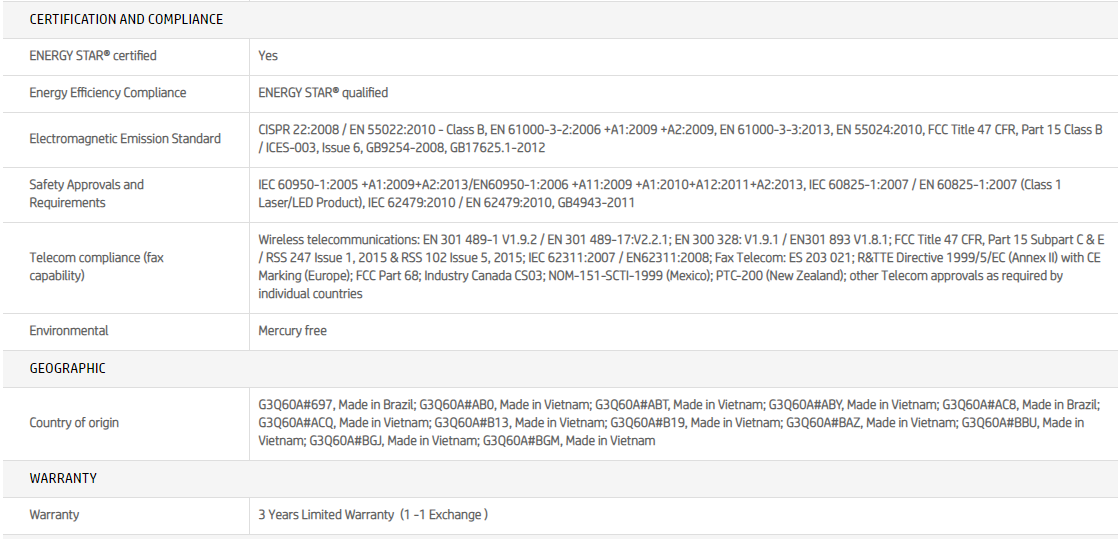Select the Warranty row label
The height and width of the screenshot is (539, 1118).
(54, 515)
